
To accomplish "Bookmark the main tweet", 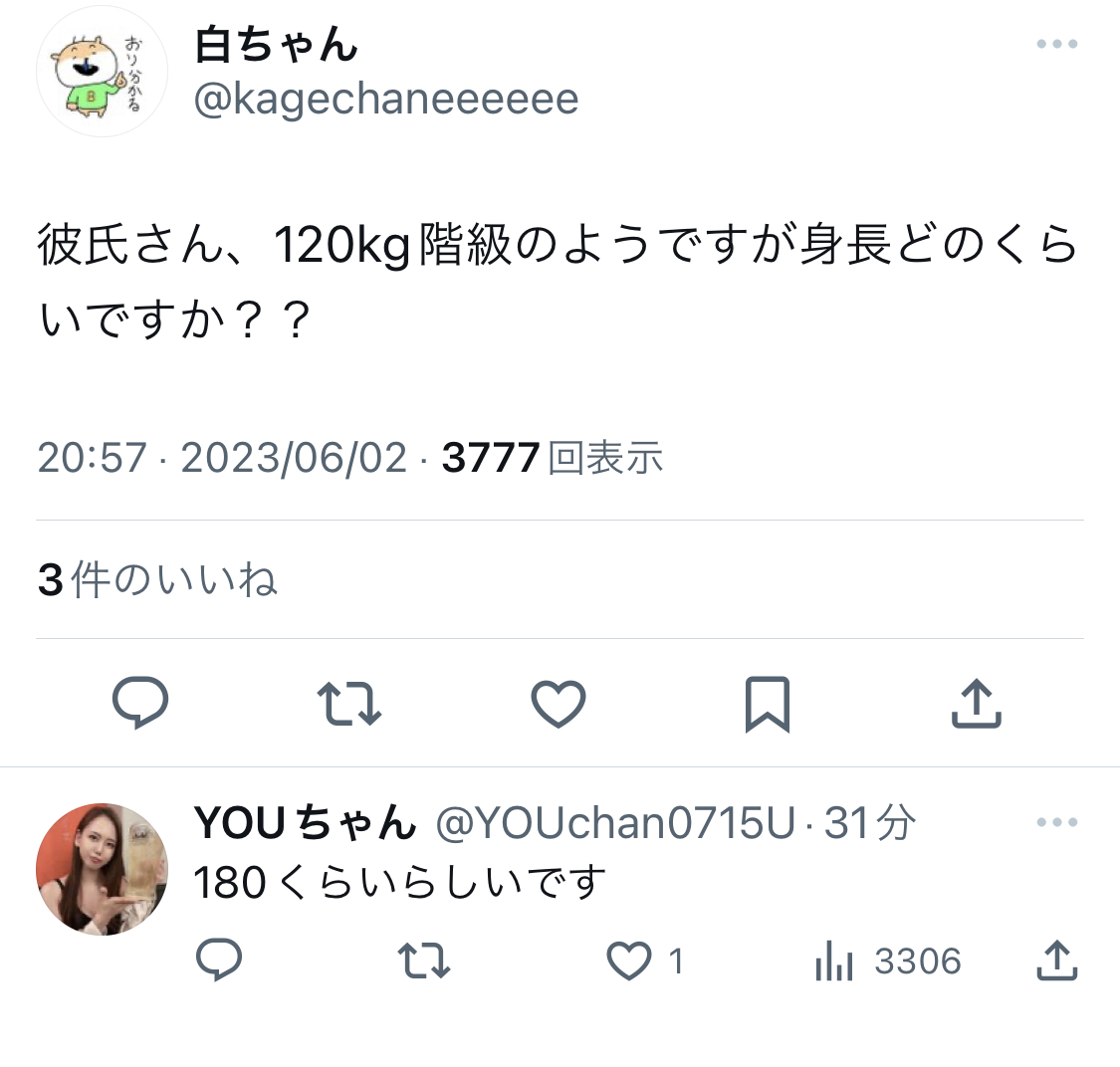I will pyautogui.click(x=768, y=704).
